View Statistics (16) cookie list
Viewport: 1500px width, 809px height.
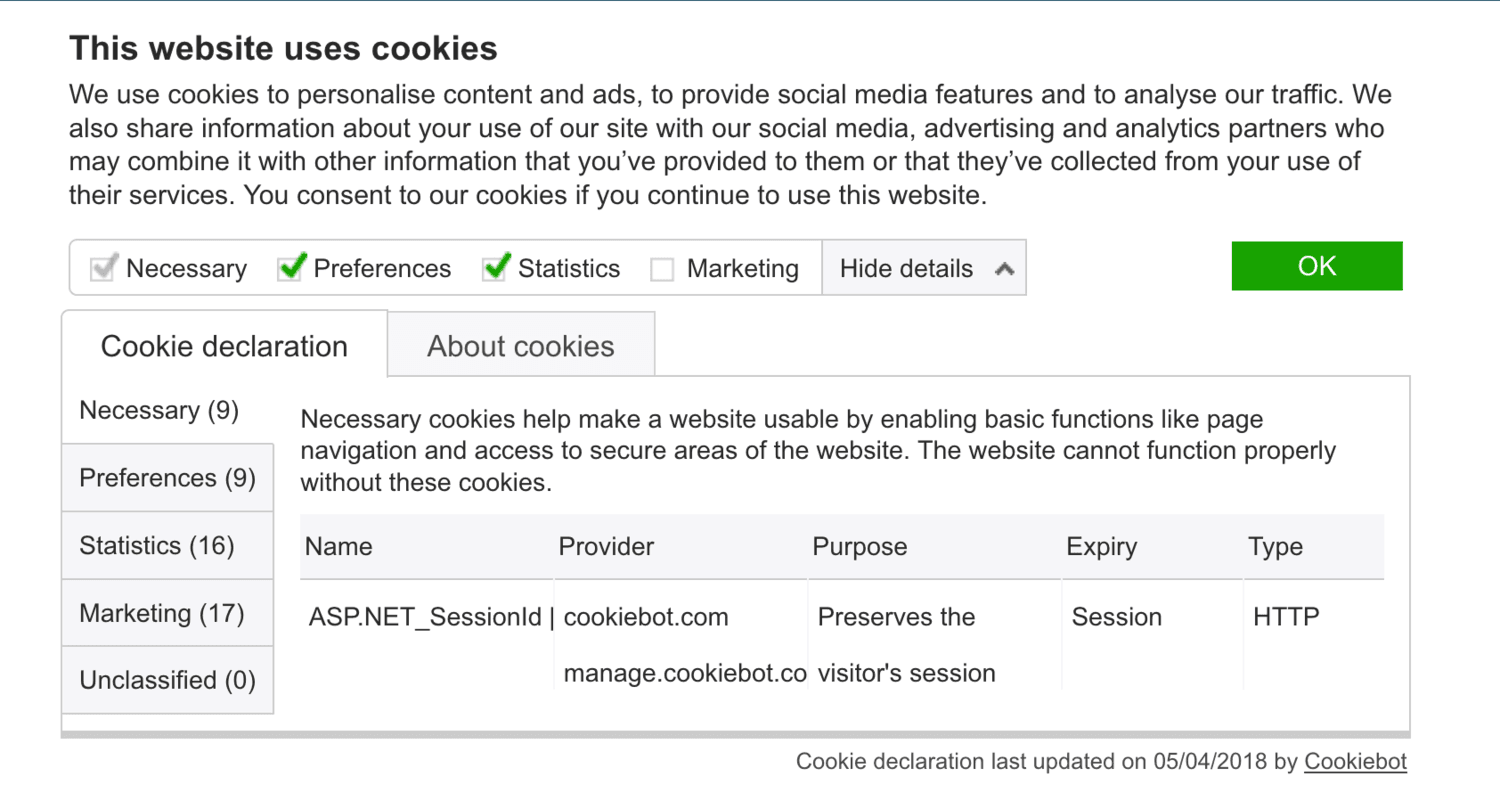167,545
